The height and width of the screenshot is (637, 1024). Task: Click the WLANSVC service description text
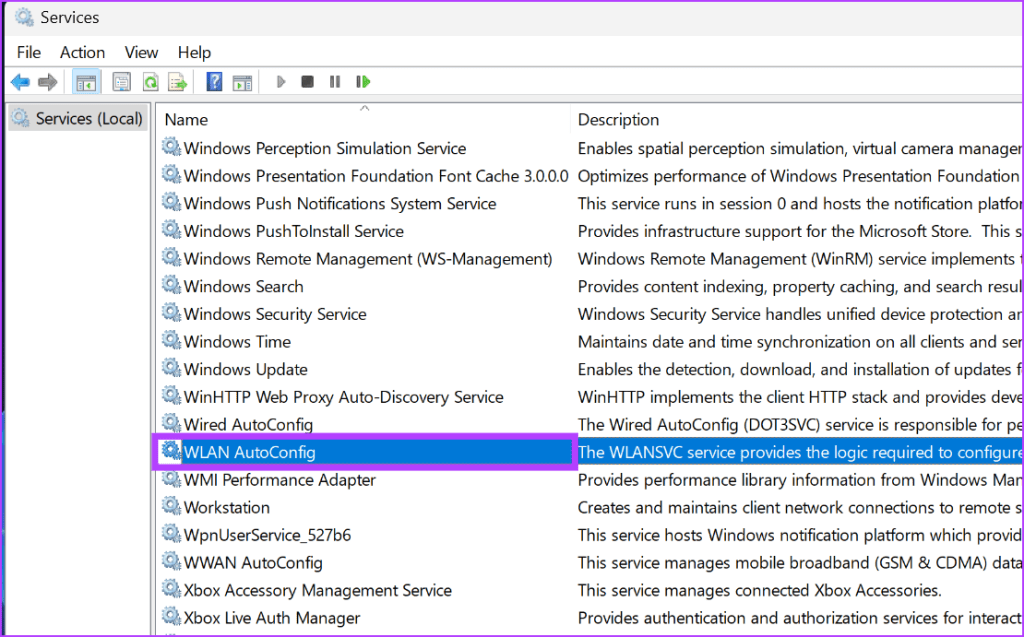(x=800, y=452)
